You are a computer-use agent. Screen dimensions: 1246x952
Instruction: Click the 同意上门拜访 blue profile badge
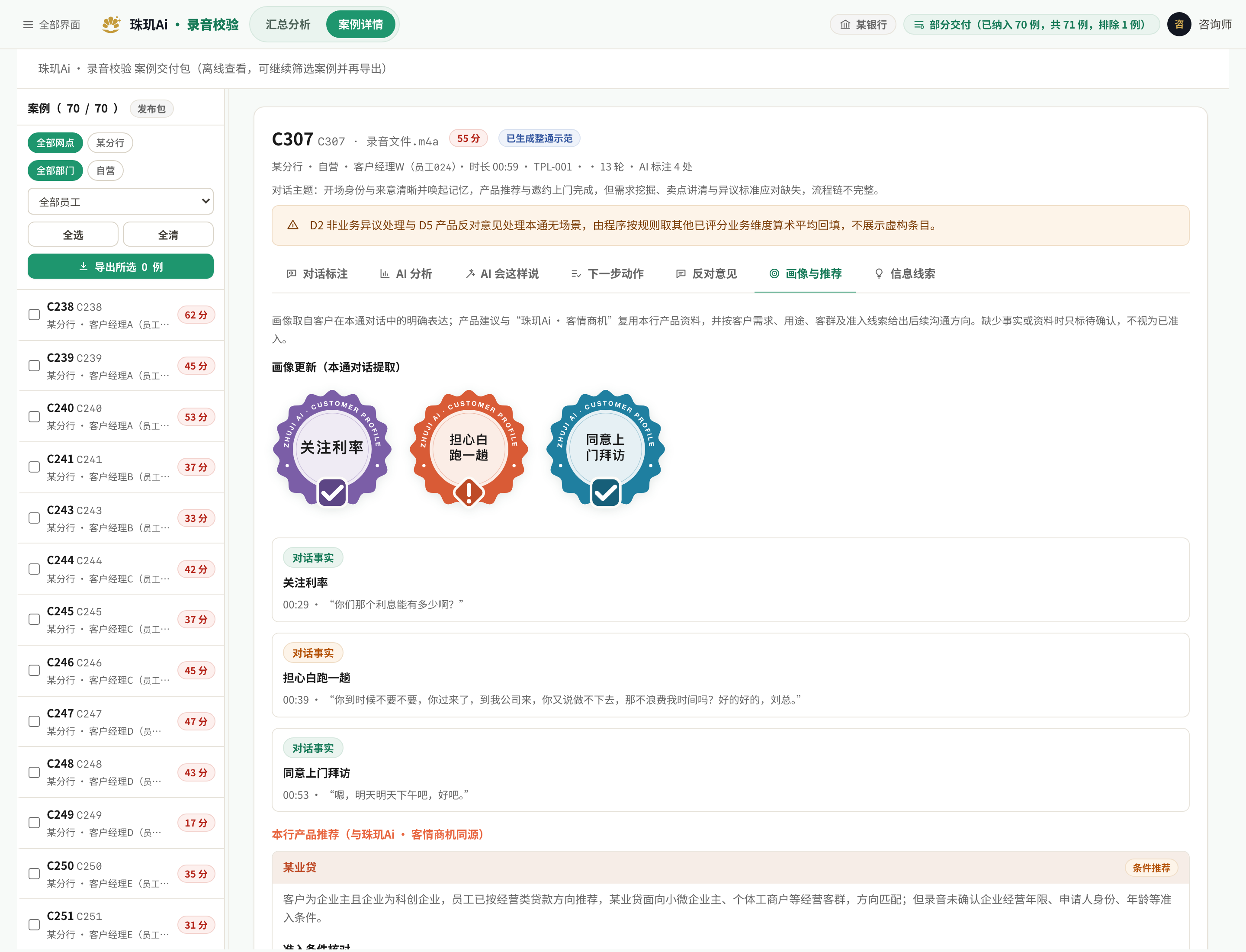pos(605,448)
